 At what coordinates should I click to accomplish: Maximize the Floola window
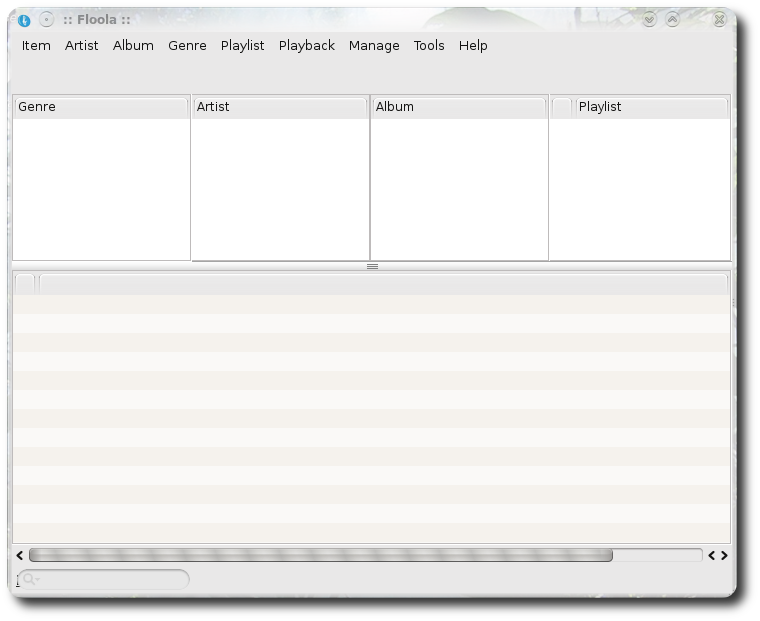click(x=672, y=20)
